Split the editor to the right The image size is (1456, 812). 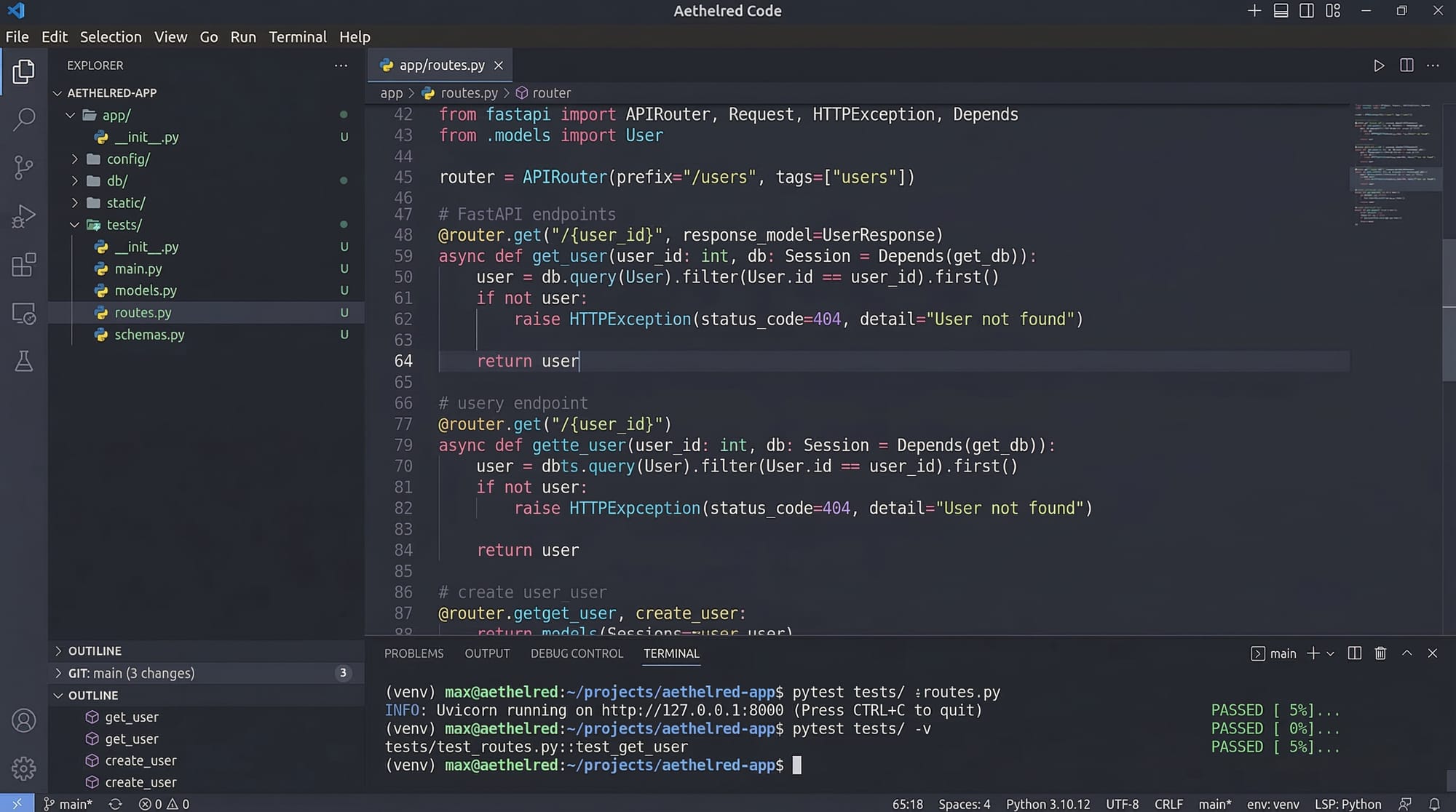[x=1406, y=65]
